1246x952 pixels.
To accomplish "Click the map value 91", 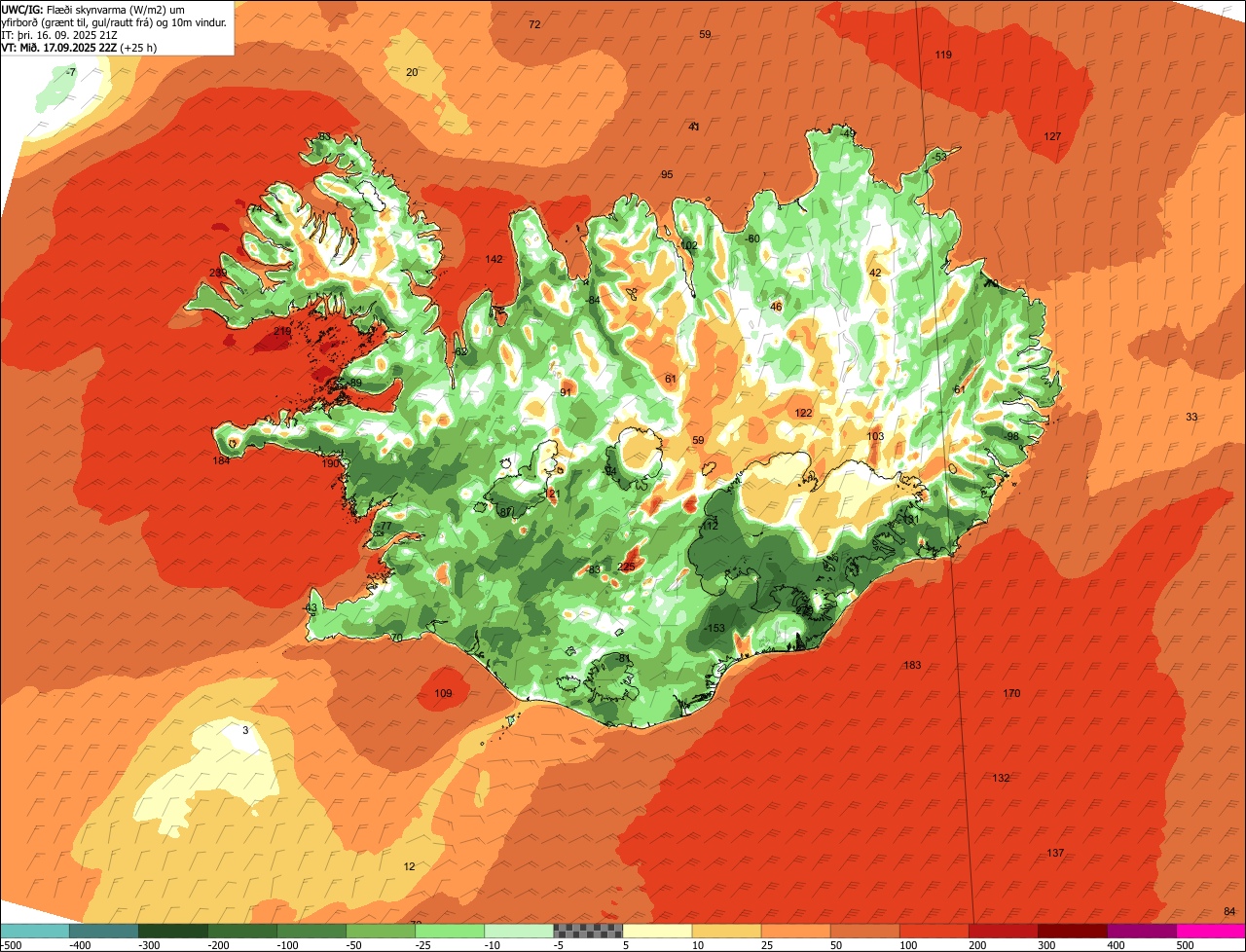I will (x=566, y=392).
